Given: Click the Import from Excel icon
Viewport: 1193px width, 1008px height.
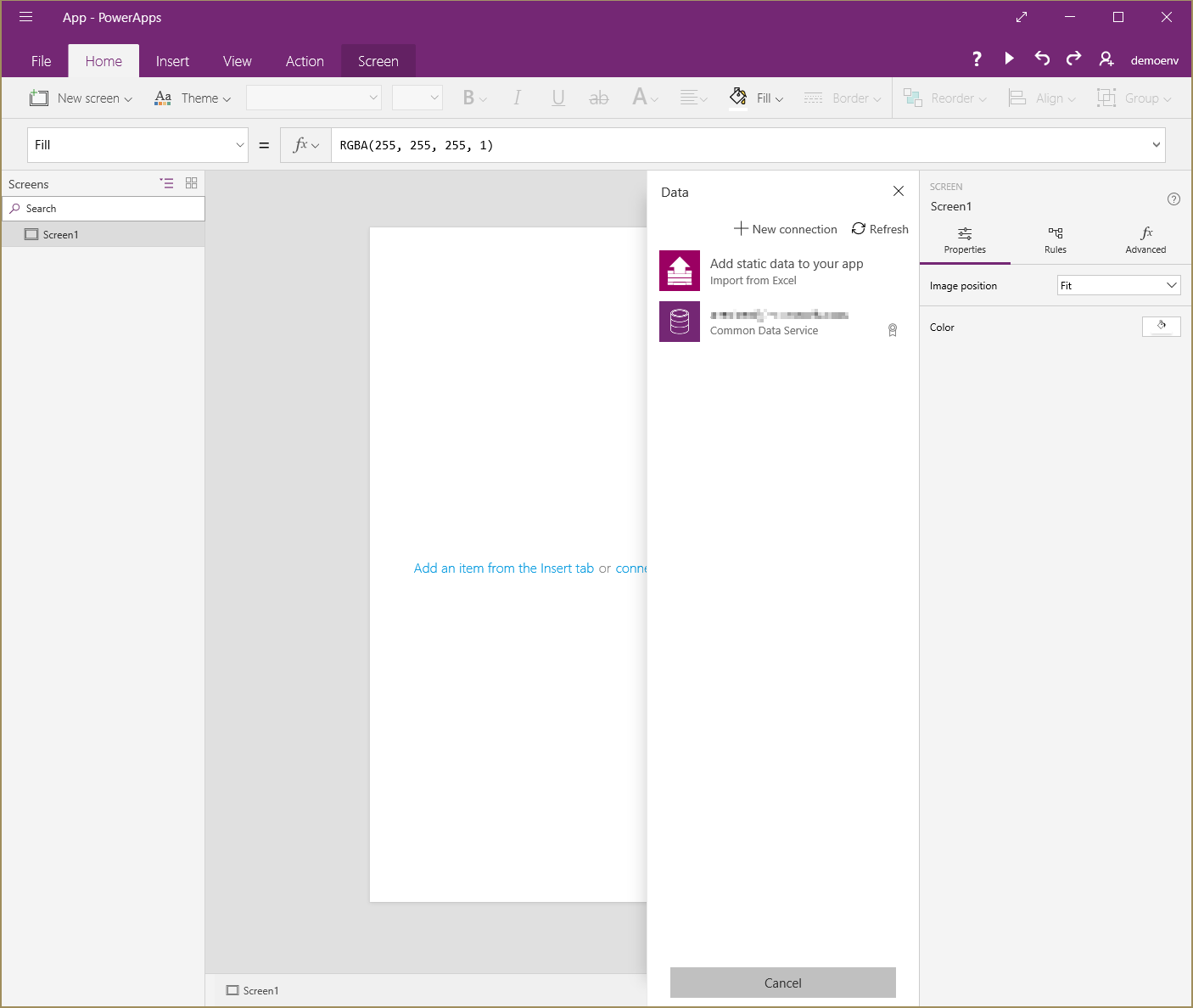Looking at the screenshot, I should [x=680, y=271].
